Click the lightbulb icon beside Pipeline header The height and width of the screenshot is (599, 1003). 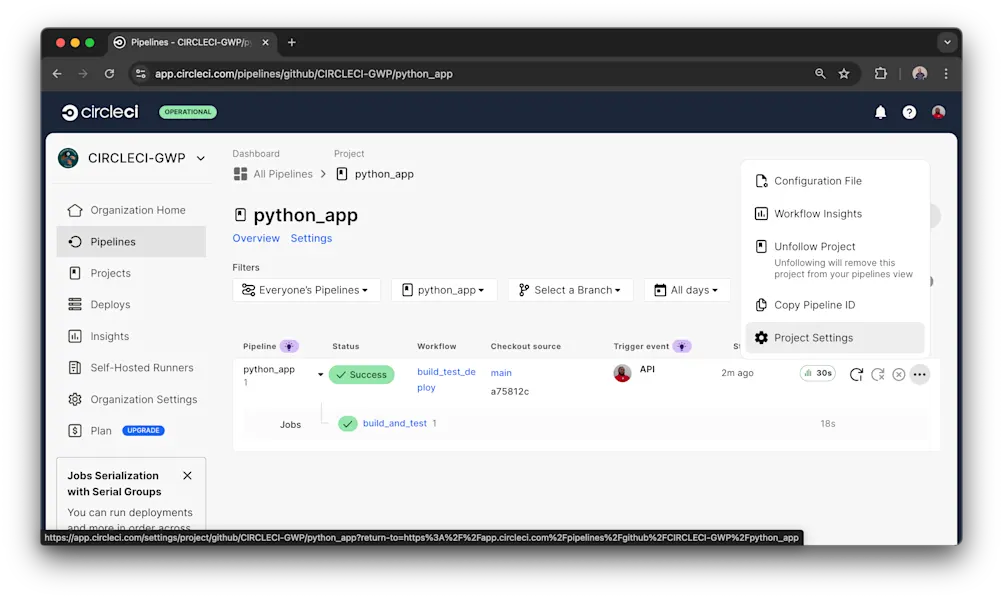click(x=289, y=346)
